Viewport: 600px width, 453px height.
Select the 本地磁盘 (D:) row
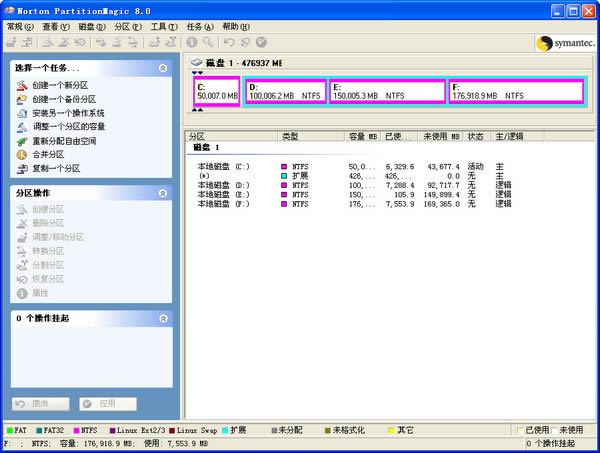354,185
